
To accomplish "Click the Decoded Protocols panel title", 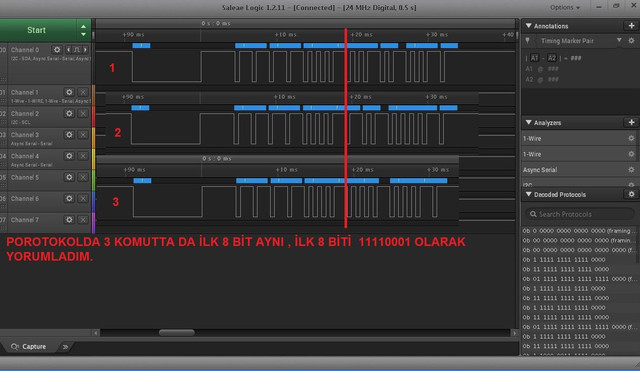I will 560,195.
